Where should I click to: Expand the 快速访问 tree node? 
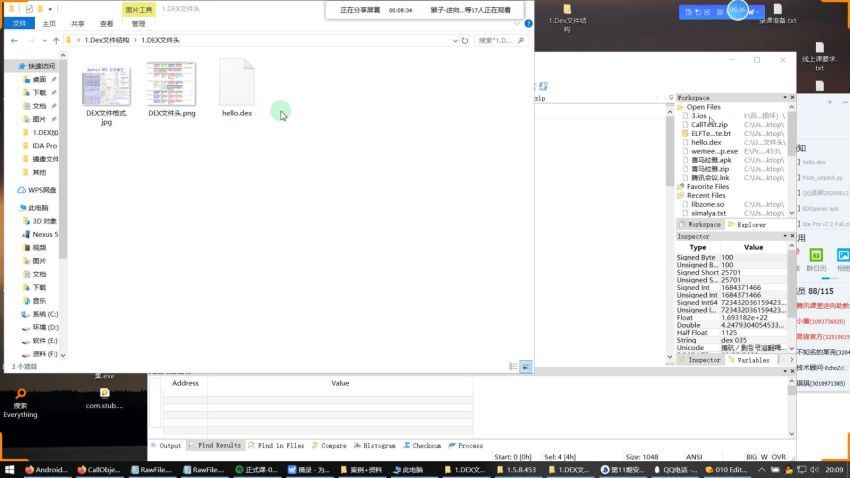9,66
